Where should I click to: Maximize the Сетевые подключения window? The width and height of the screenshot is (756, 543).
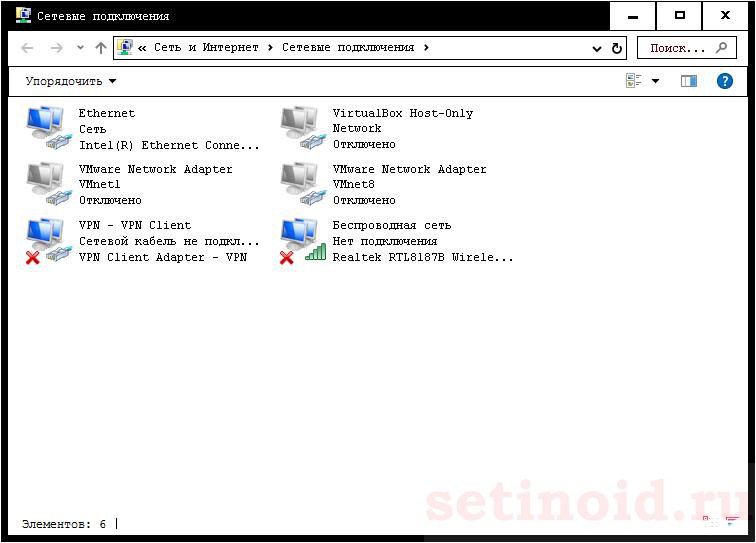click(679, 16)
